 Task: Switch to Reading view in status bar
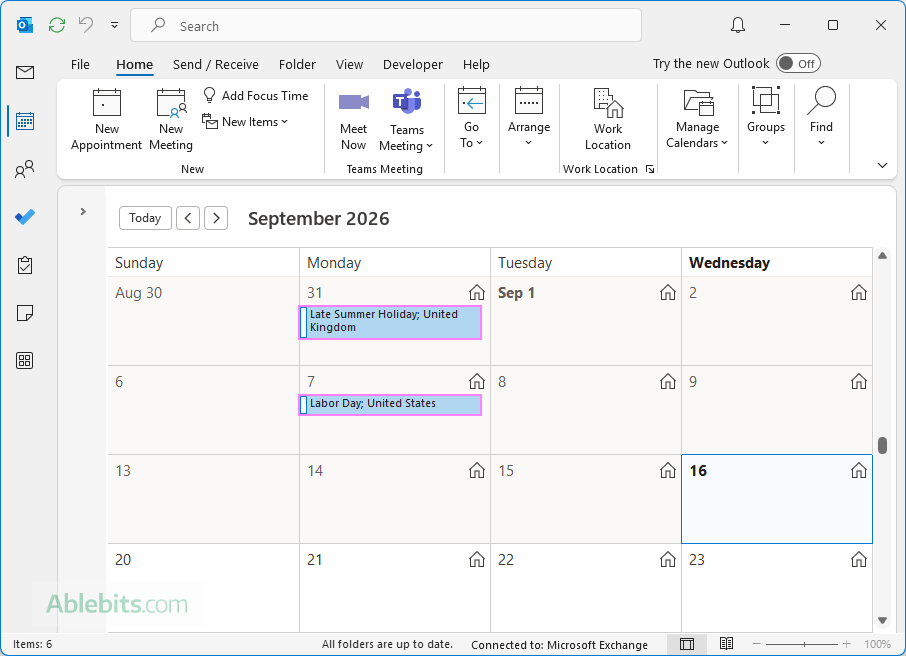(726, 643)
